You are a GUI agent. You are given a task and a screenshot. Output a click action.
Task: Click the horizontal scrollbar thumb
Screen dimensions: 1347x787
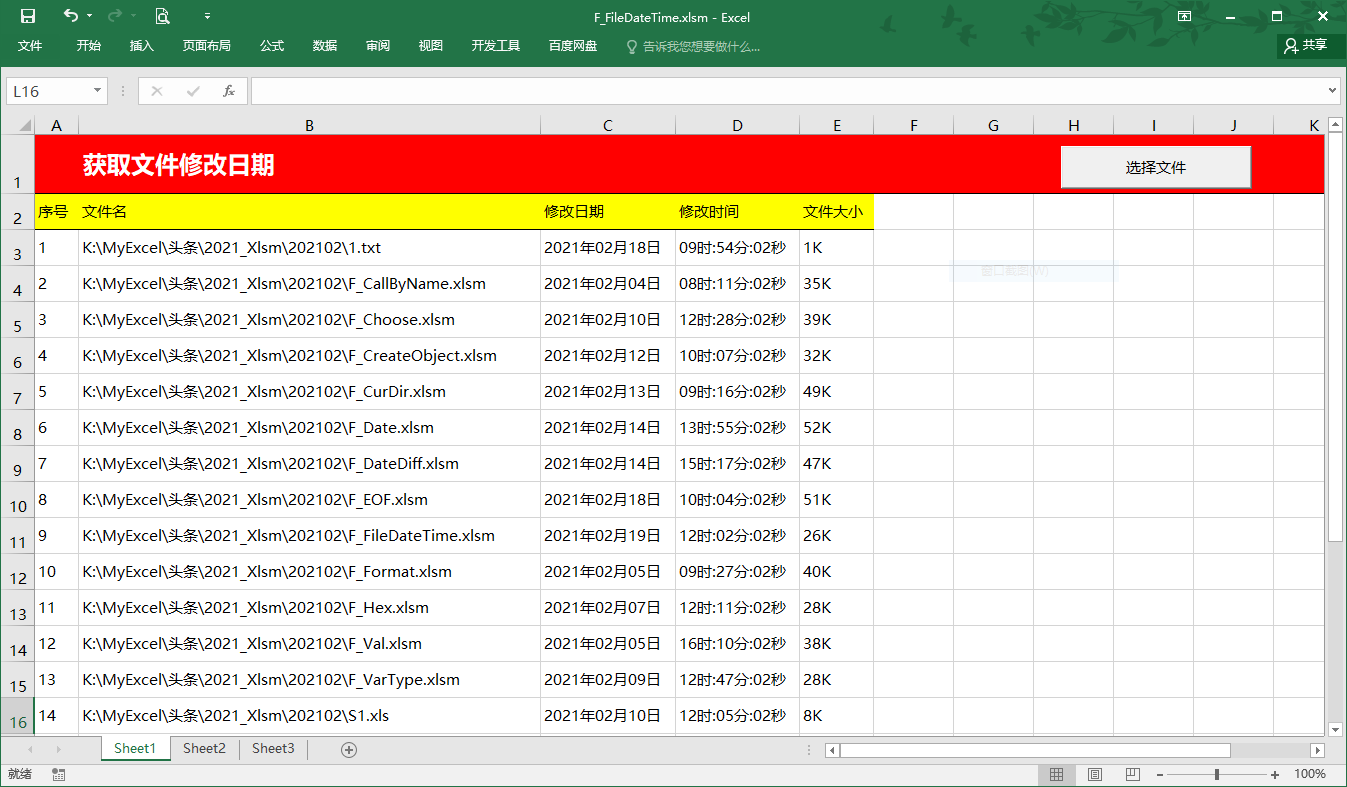(1035, 750)
